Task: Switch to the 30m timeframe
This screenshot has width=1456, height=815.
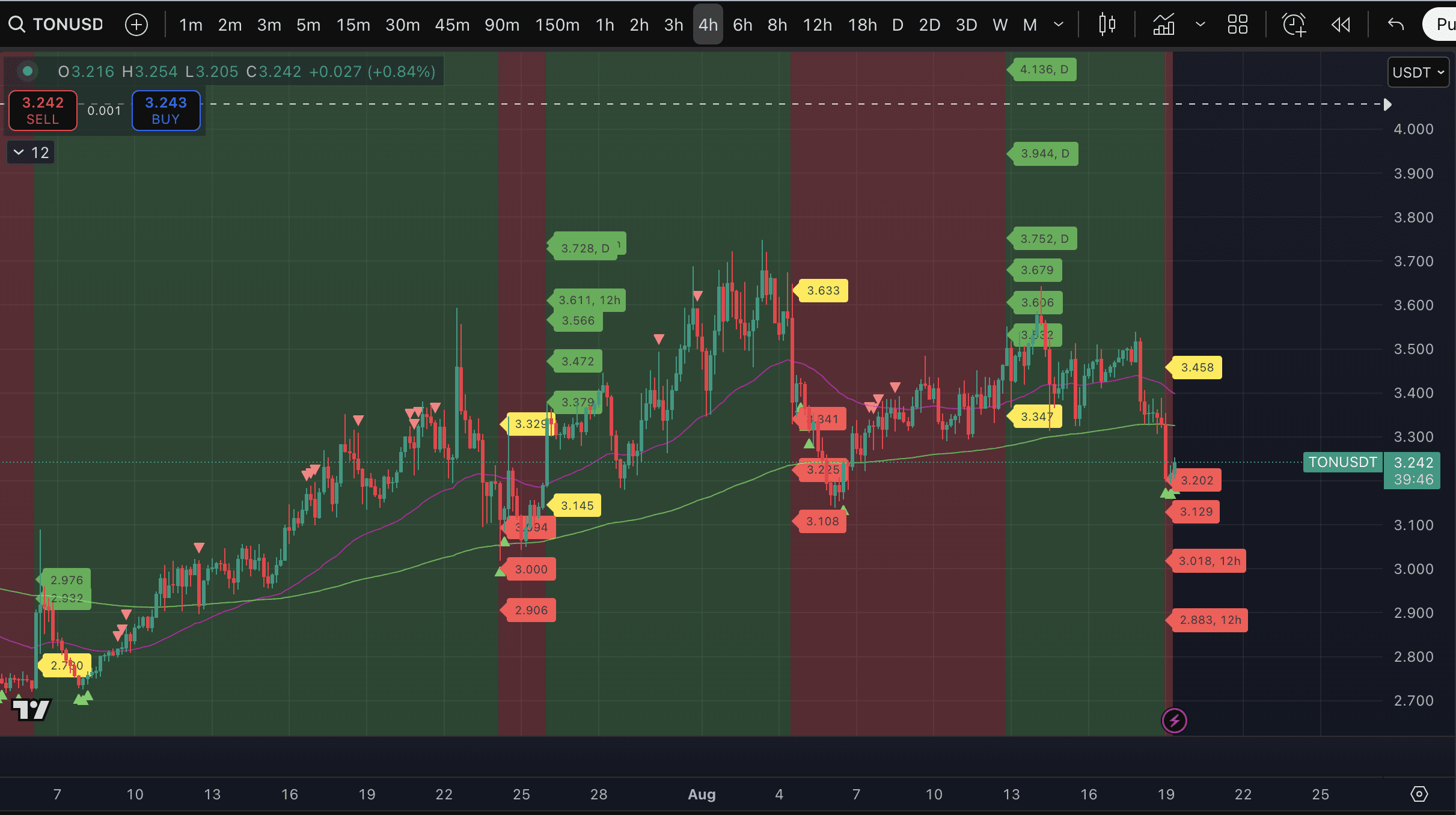Action: [402, 25]
